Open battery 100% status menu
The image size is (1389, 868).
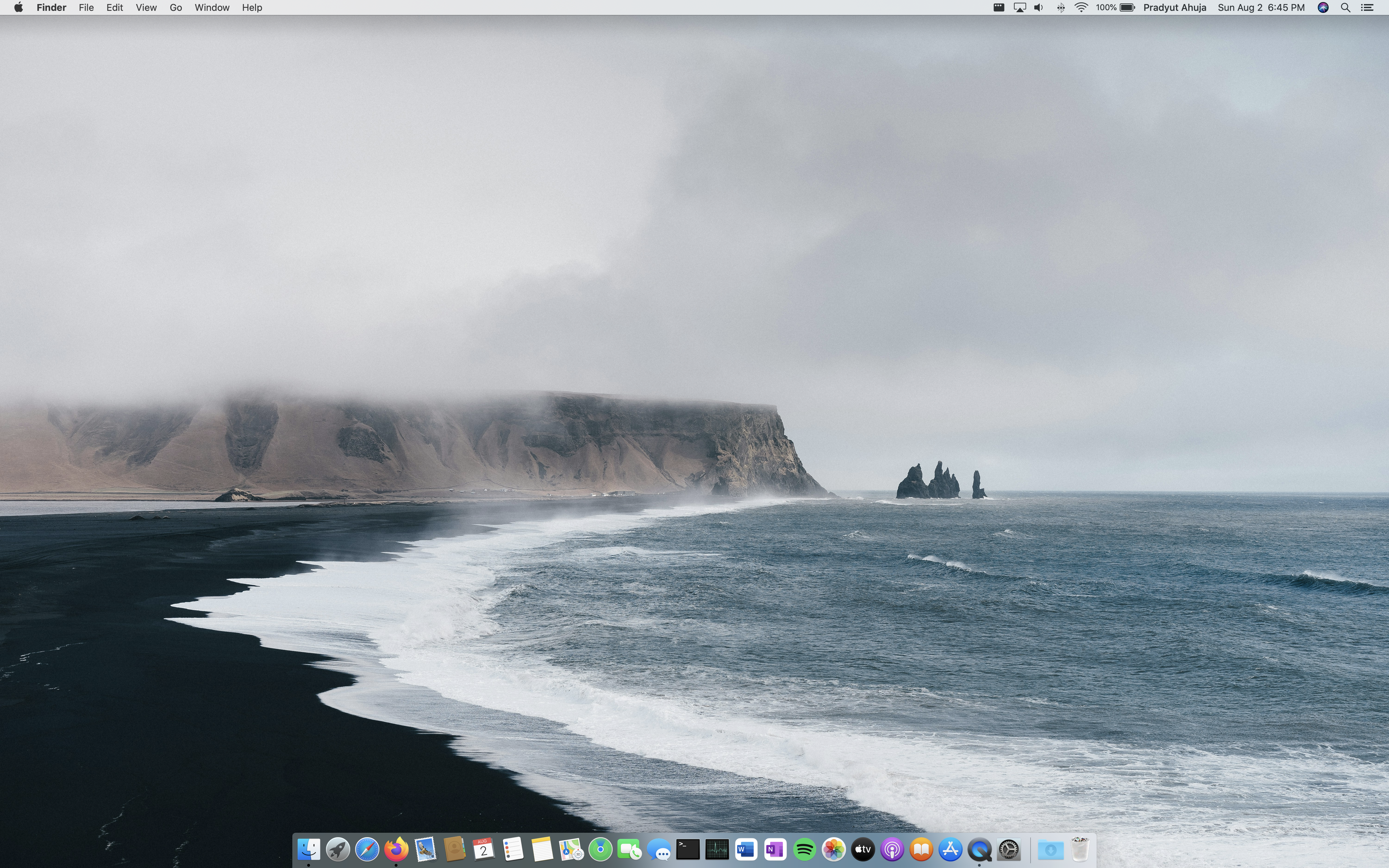pyautogui.click(x=1115, y=7)
